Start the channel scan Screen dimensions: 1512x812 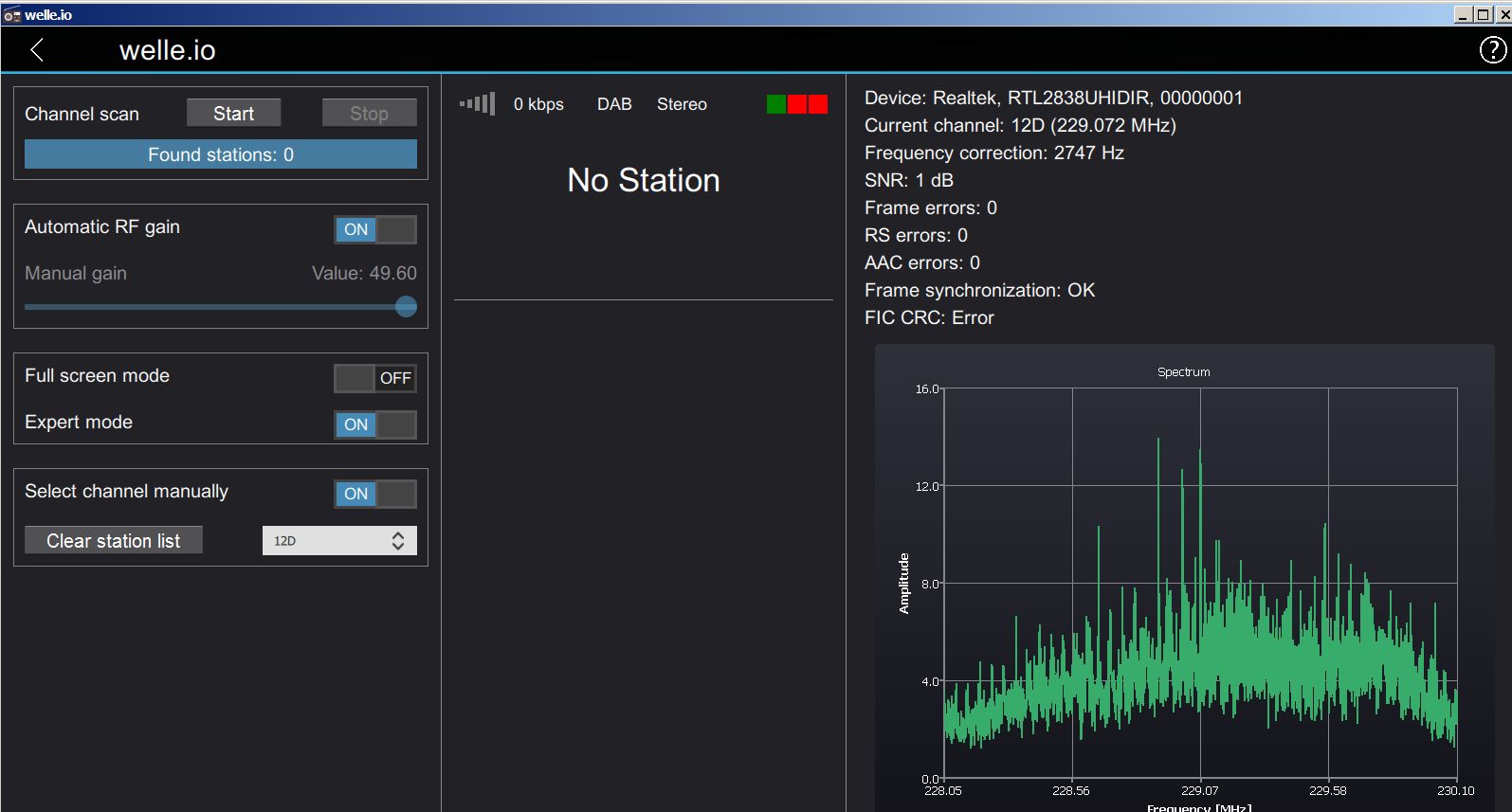(233, 114)
